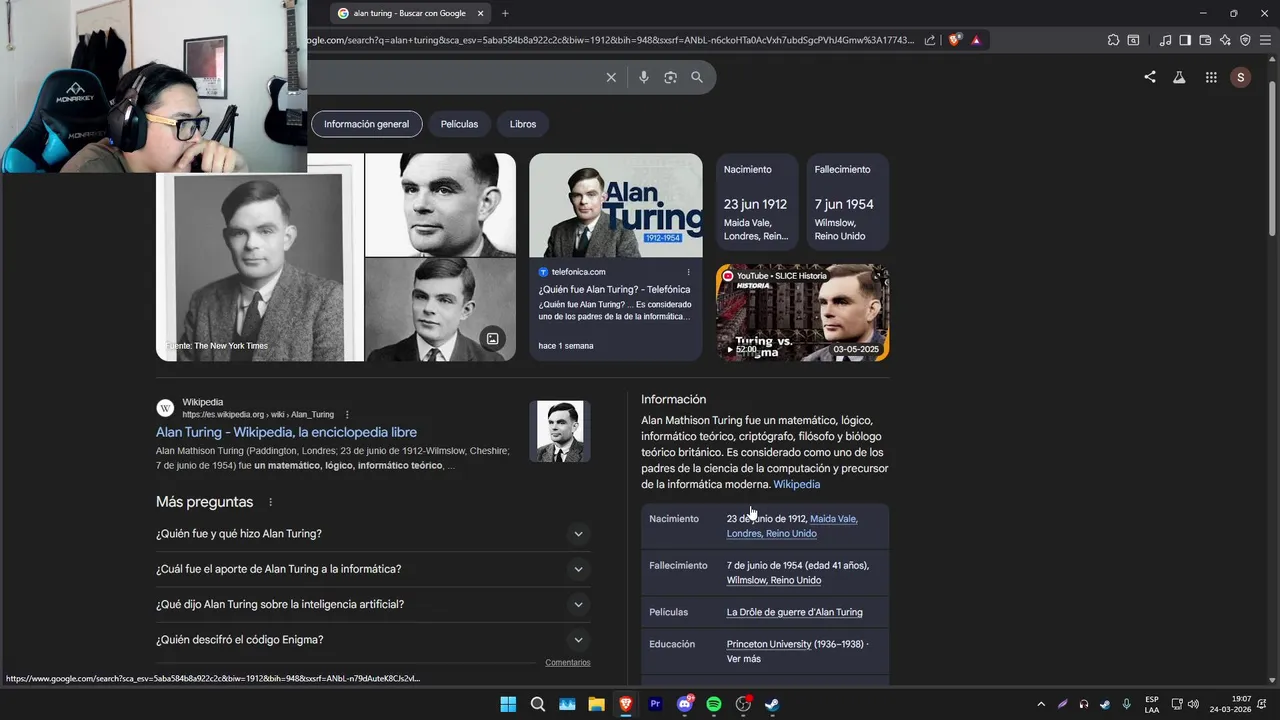Select the Películas filter chip
Viewport: 1280px width, 720px height.
coord(459,124)
